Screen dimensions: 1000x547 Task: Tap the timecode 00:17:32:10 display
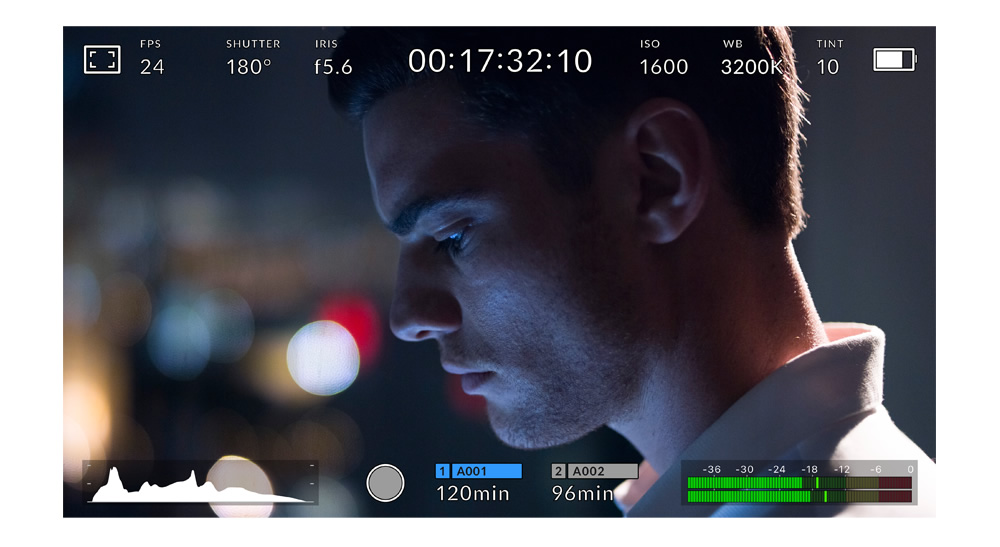pyautogui.click(x=500, y=61)
